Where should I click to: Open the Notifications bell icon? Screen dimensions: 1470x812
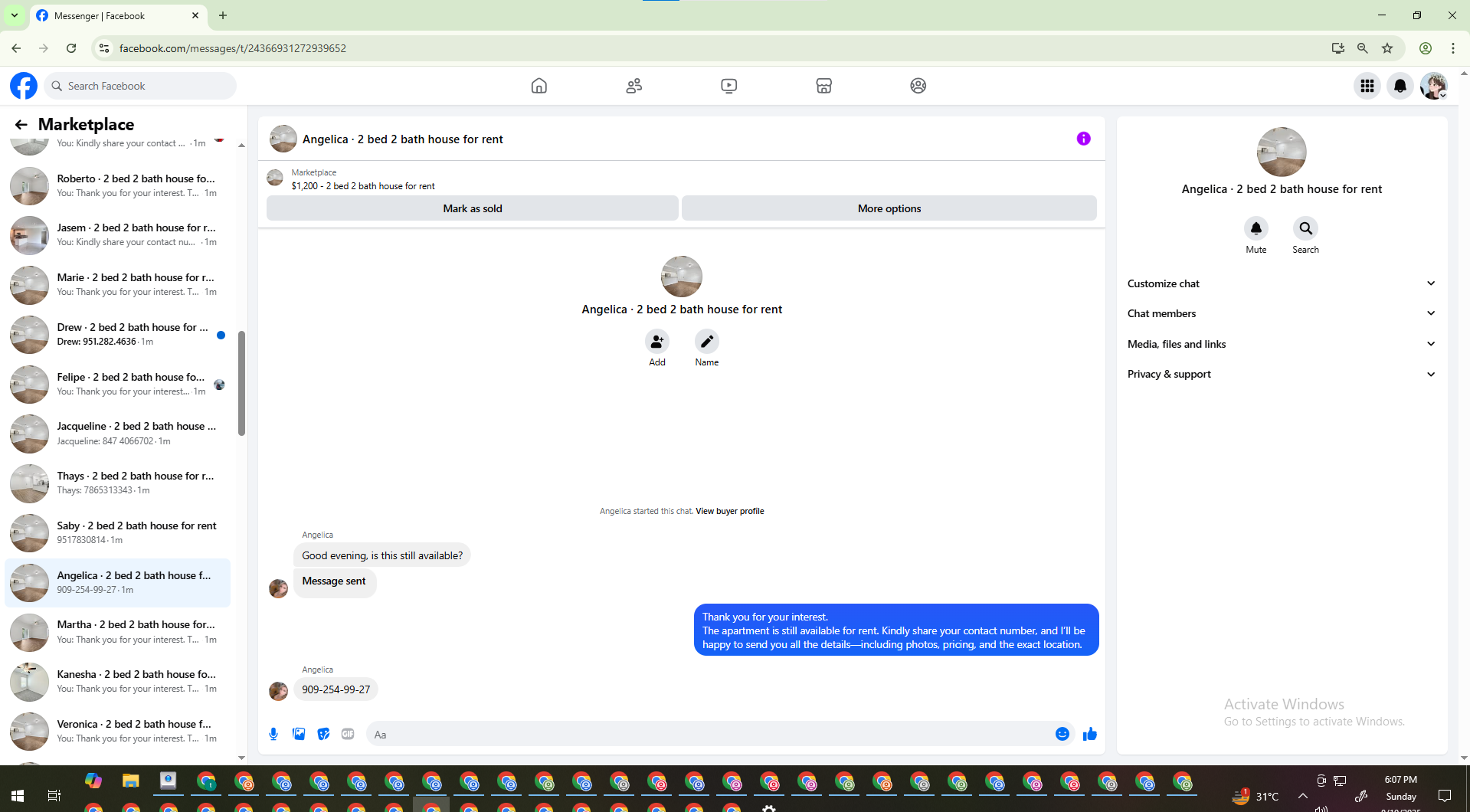[1400, 86]
